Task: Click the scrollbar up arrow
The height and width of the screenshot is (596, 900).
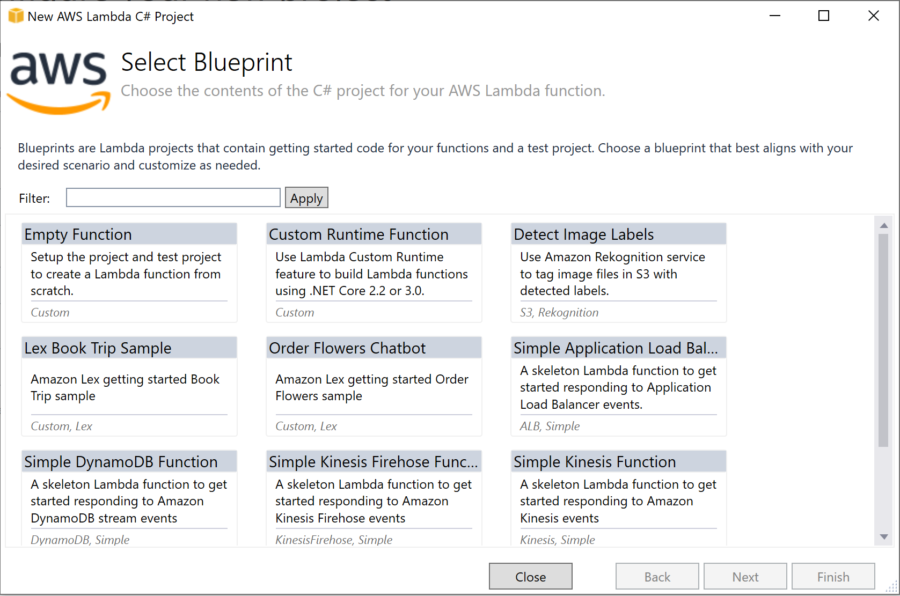Action: (x=884, y=226)
